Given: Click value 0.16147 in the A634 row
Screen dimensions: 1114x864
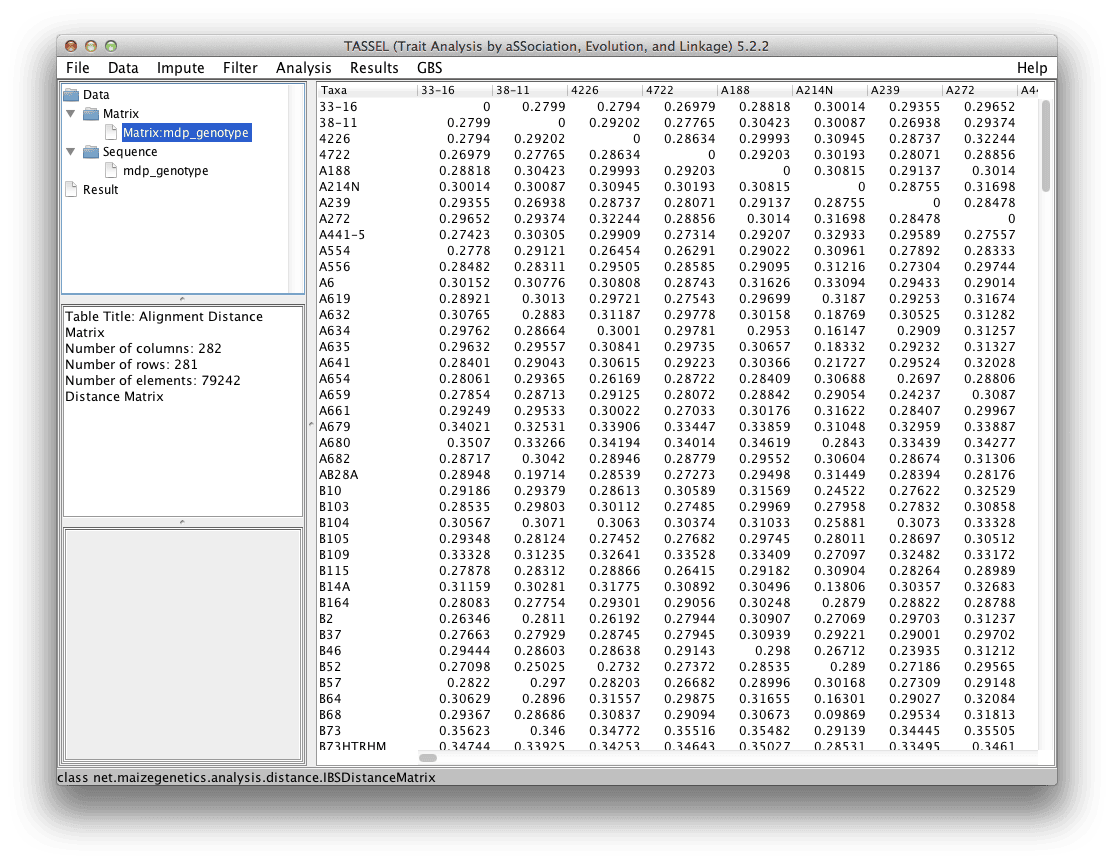Looking at the screenshot, I should [839, 330].
